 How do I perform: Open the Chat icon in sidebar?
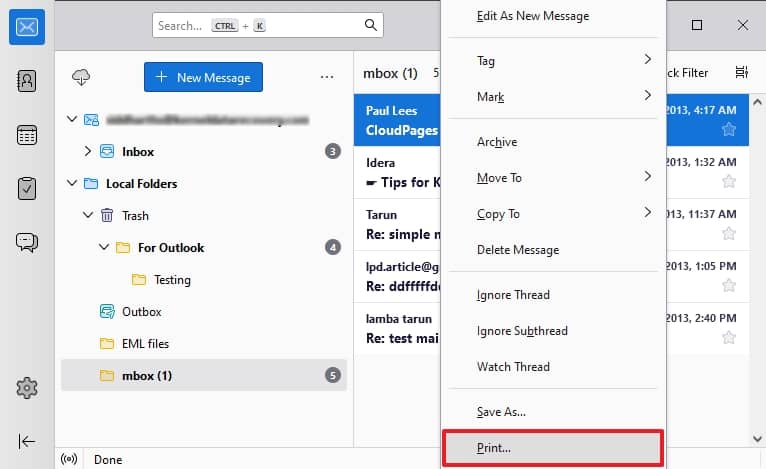click(x=27, y=242)
